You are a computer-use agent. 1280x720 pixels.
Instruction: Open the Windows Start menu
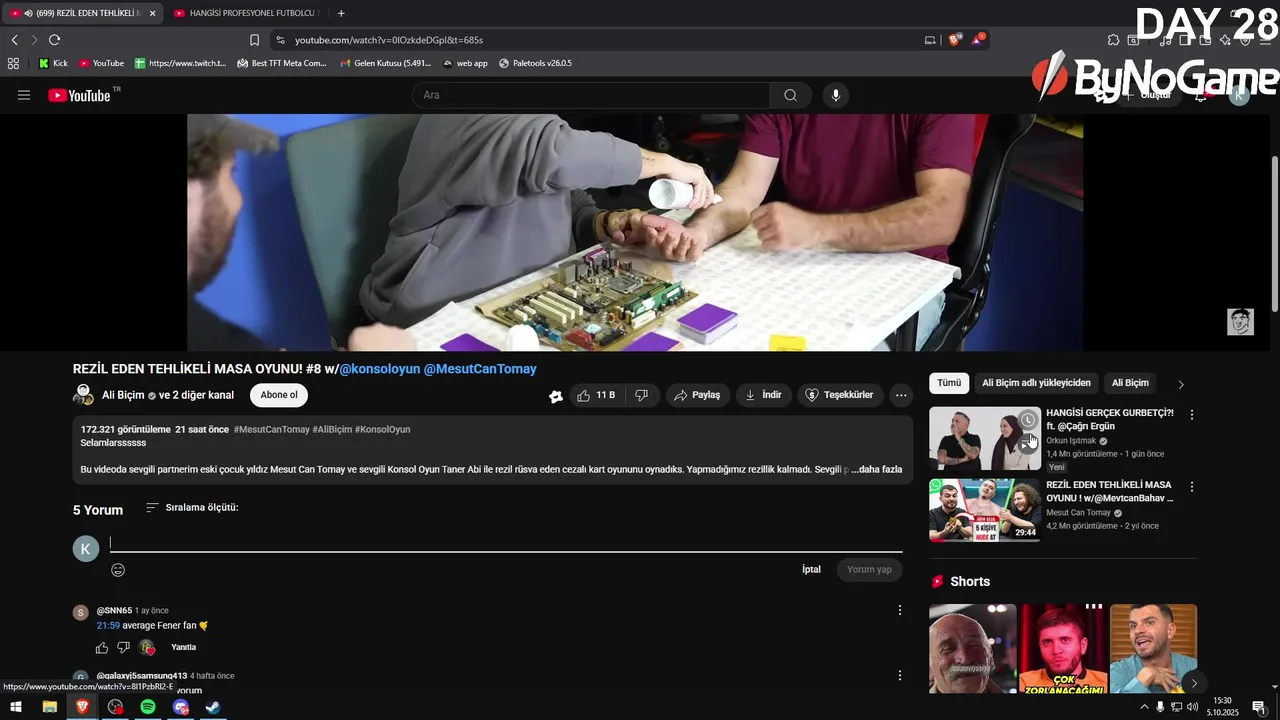click(x=16, y=707)
